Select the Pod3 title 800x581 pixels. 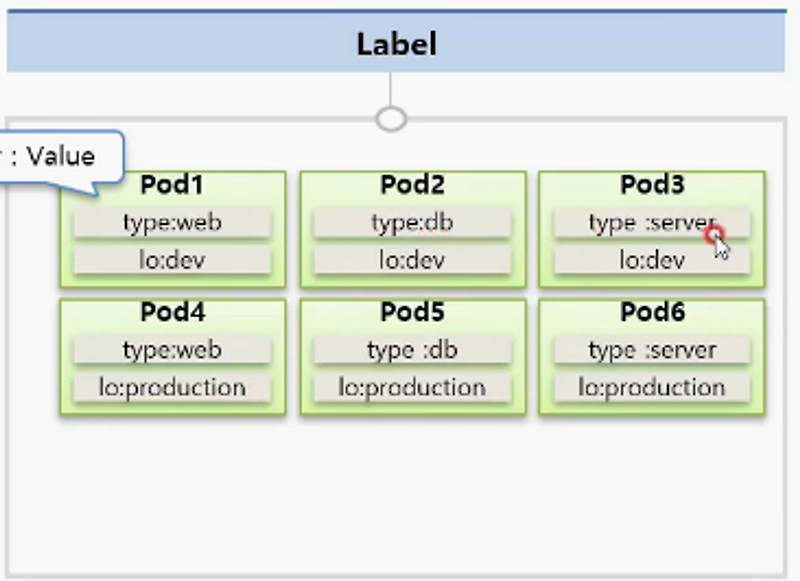pyautogui.click(x=652, y=185)
